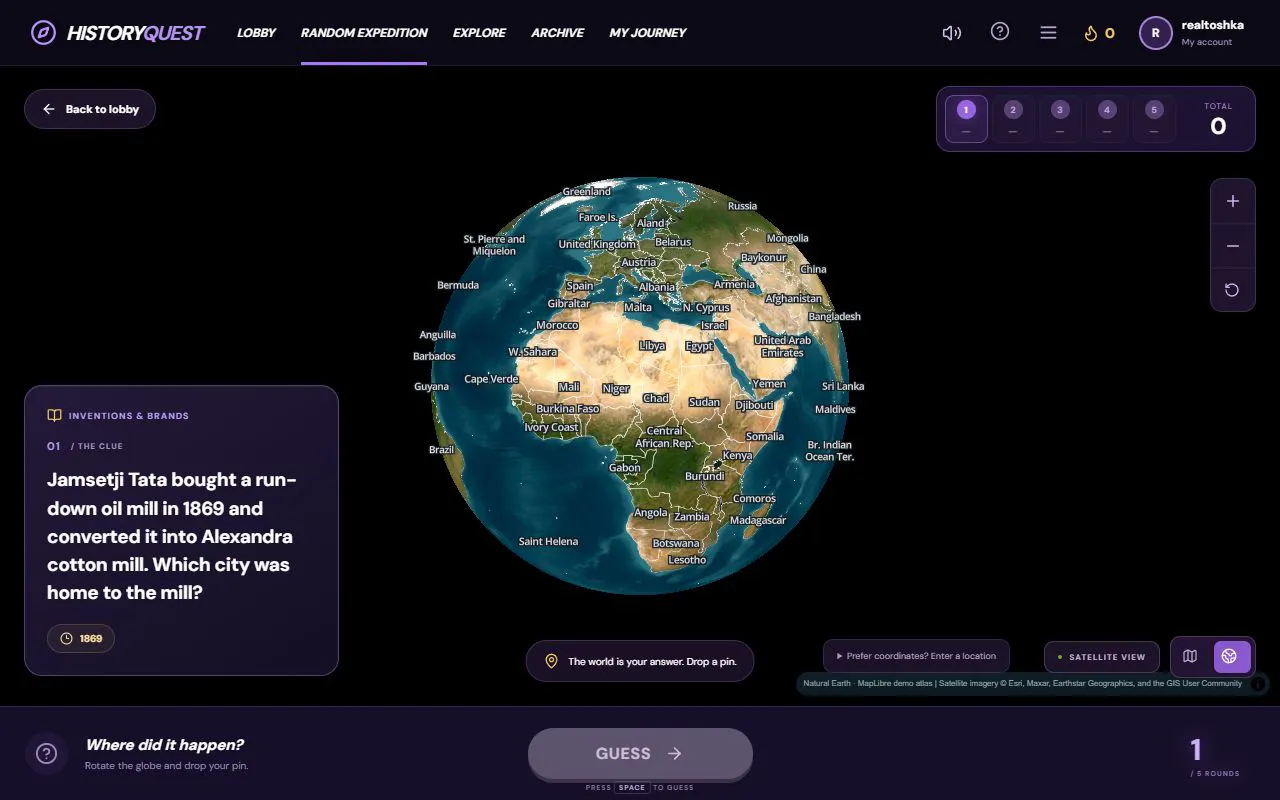The width and height of the screenshot is (1280, 800).
Task: Mute sound with the speaker icon
Action: 952,33
